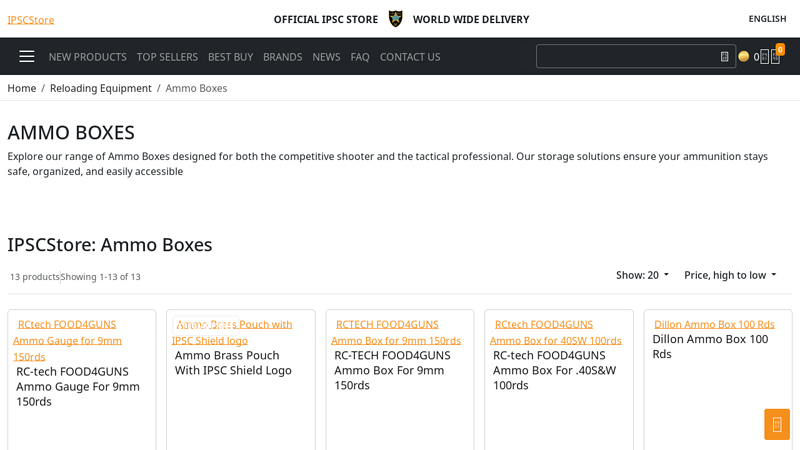Open the Top Sellers menu item

167,57
